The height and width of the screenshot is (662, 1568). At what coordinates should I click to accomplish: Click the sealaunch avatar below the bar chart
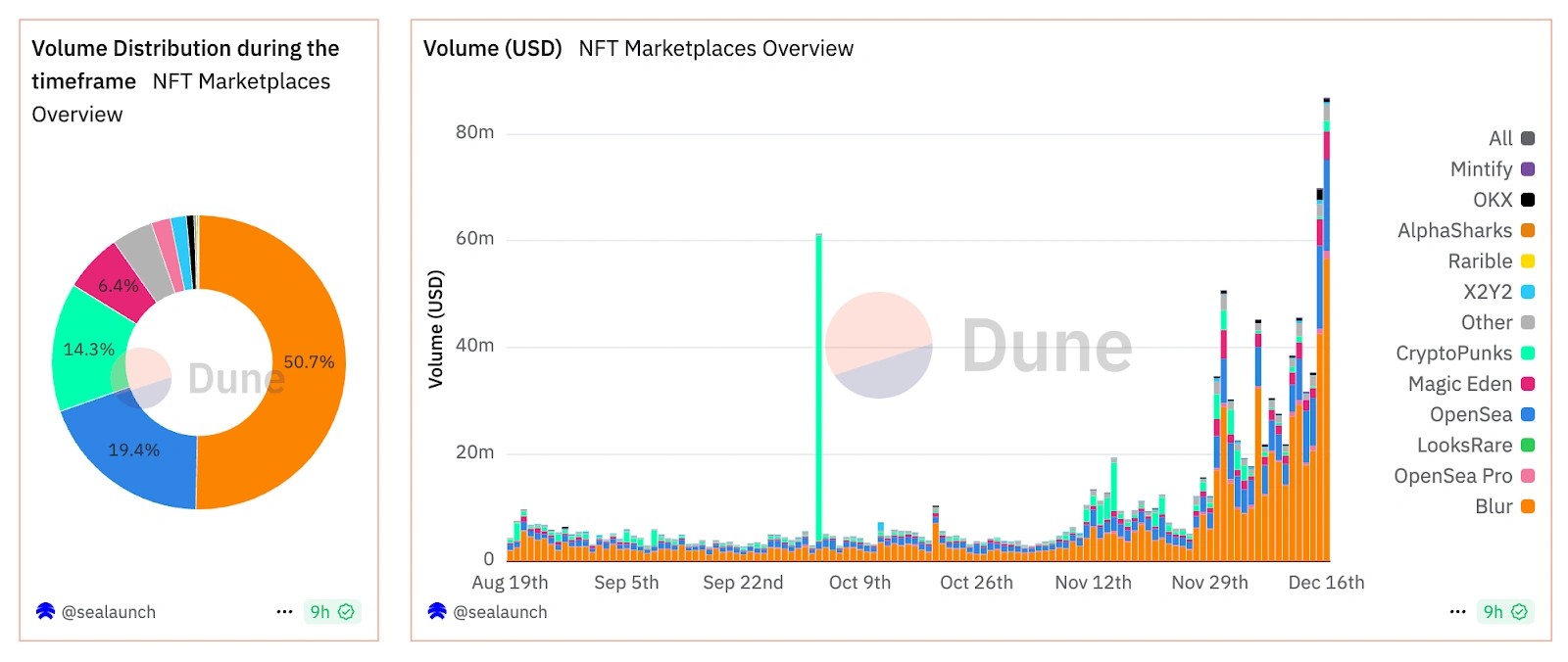tap(437, 611)
